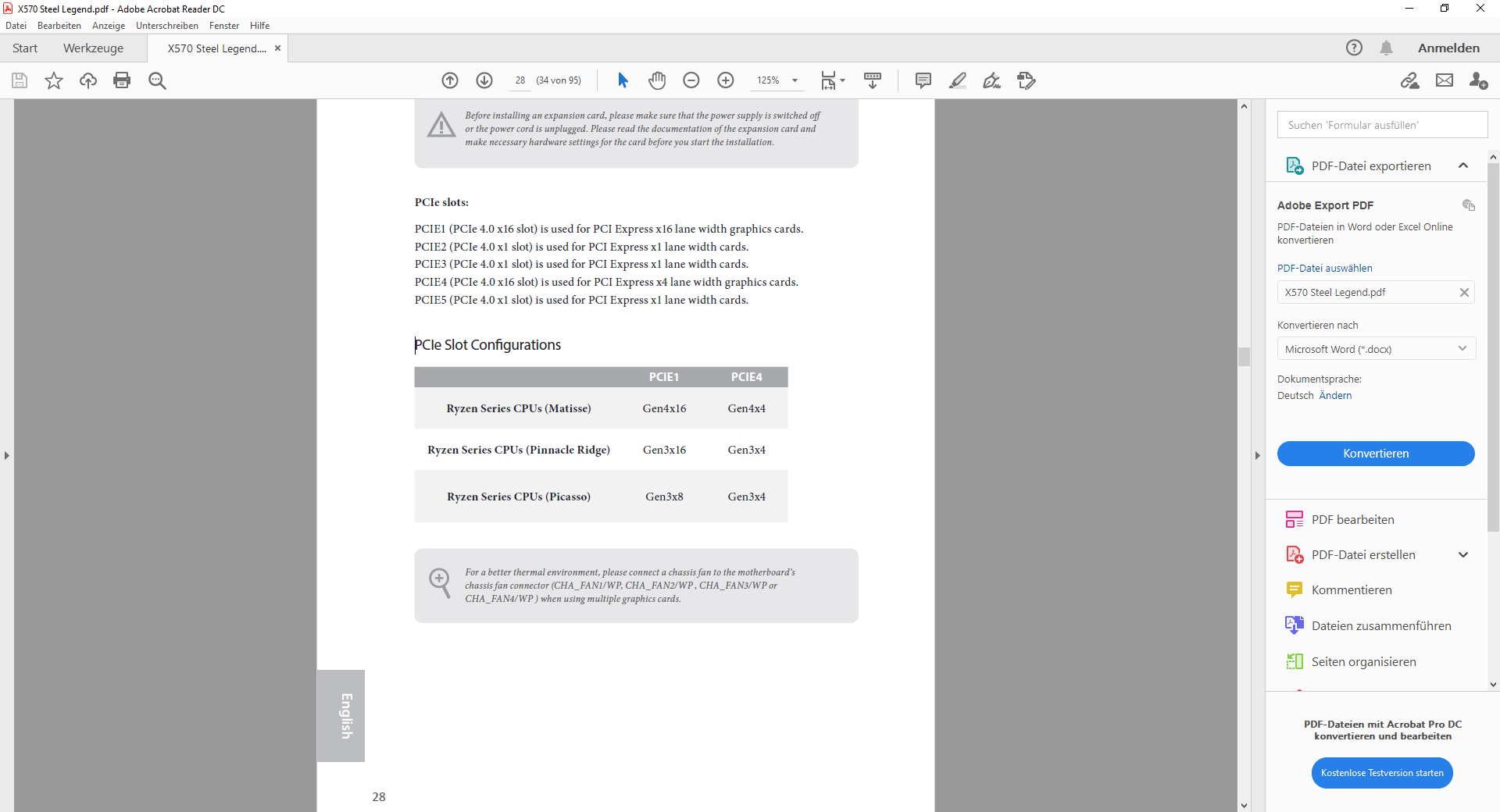
Task: Click the 'PCIe Slot Configurations' heading
Action: [x=487, y=345]
